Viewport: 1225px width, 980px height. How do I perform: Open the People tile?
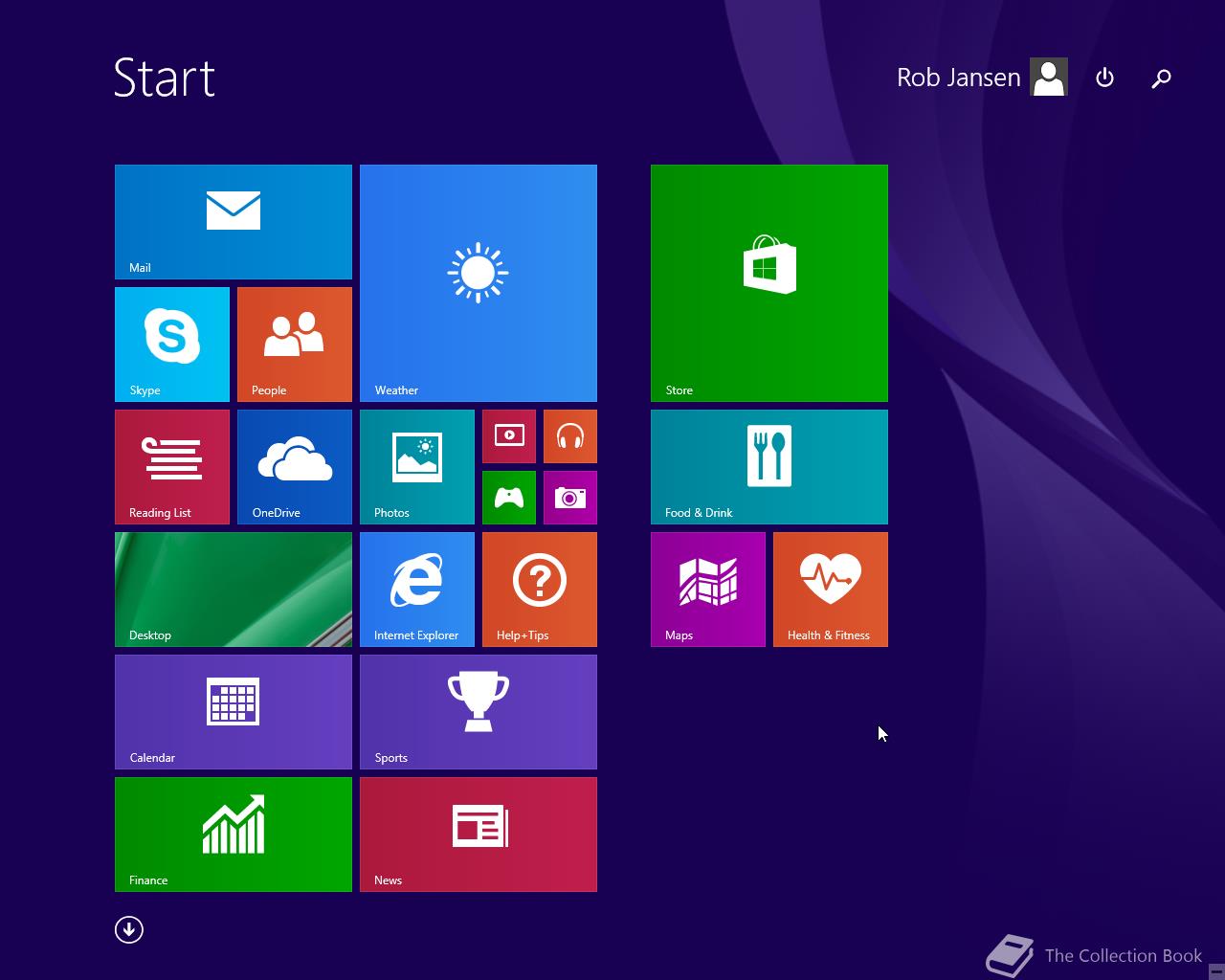(x=295, y=345)
